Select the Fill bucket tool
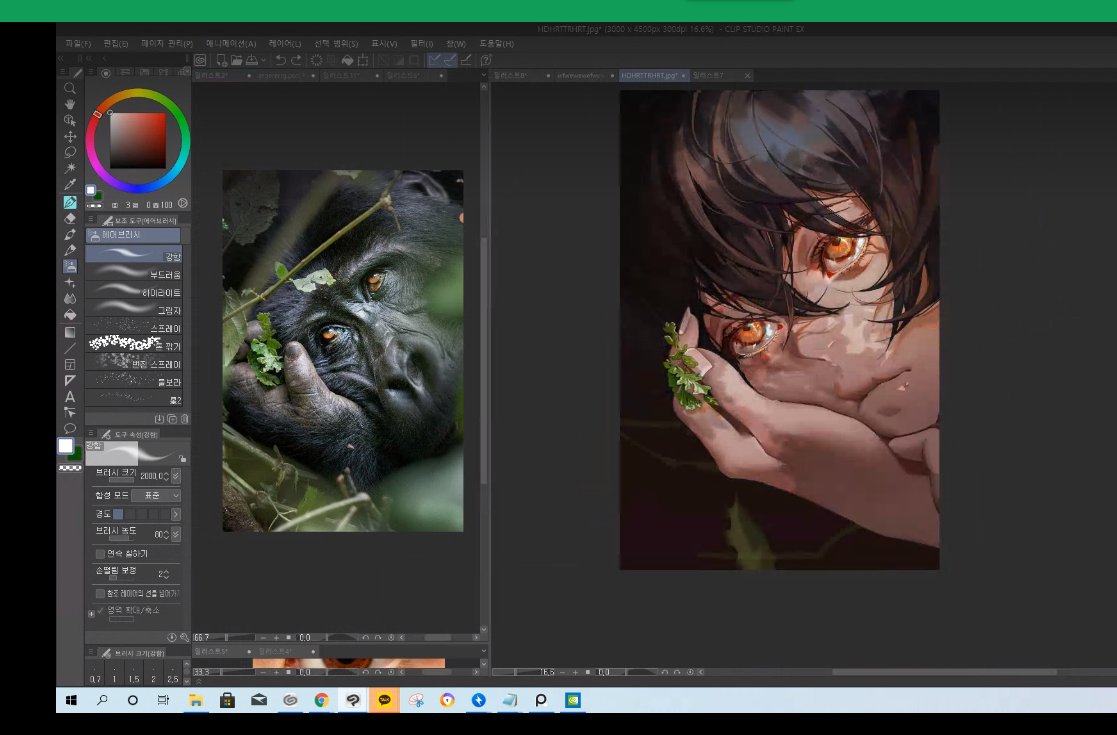Screen dimensions: 1117x735 point(70,315)
